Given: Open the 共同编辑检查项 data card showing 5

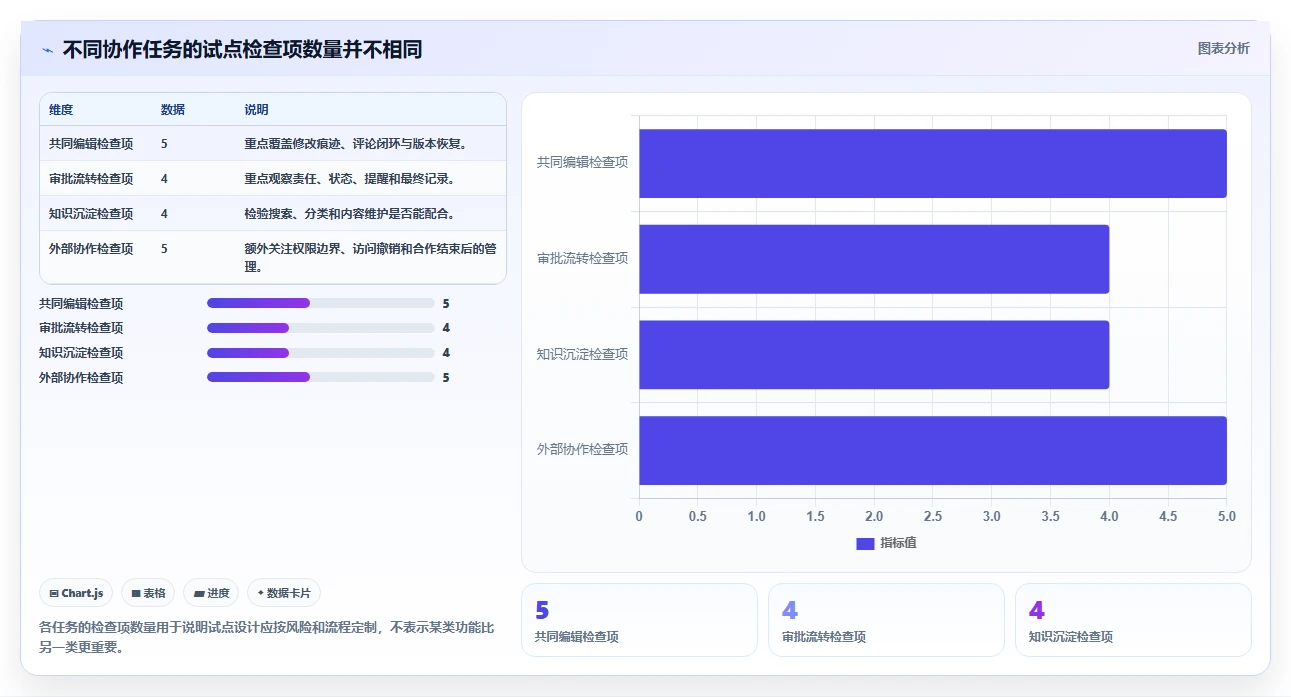Looking at the screenshot, I should click(639, 620).
